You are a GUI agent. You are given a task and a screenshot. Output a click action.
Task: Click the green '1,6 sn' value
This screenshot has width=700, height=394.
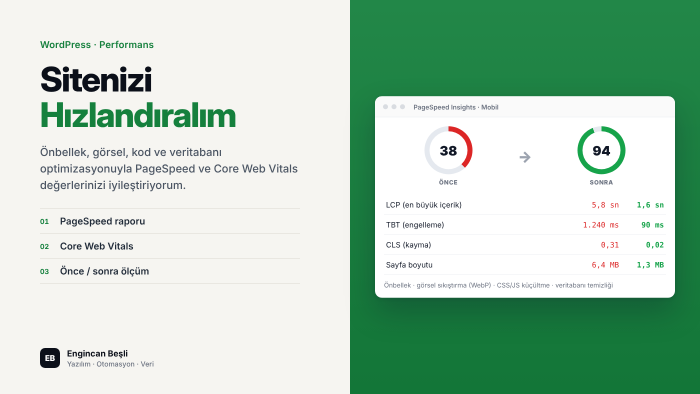pos(650,205)
